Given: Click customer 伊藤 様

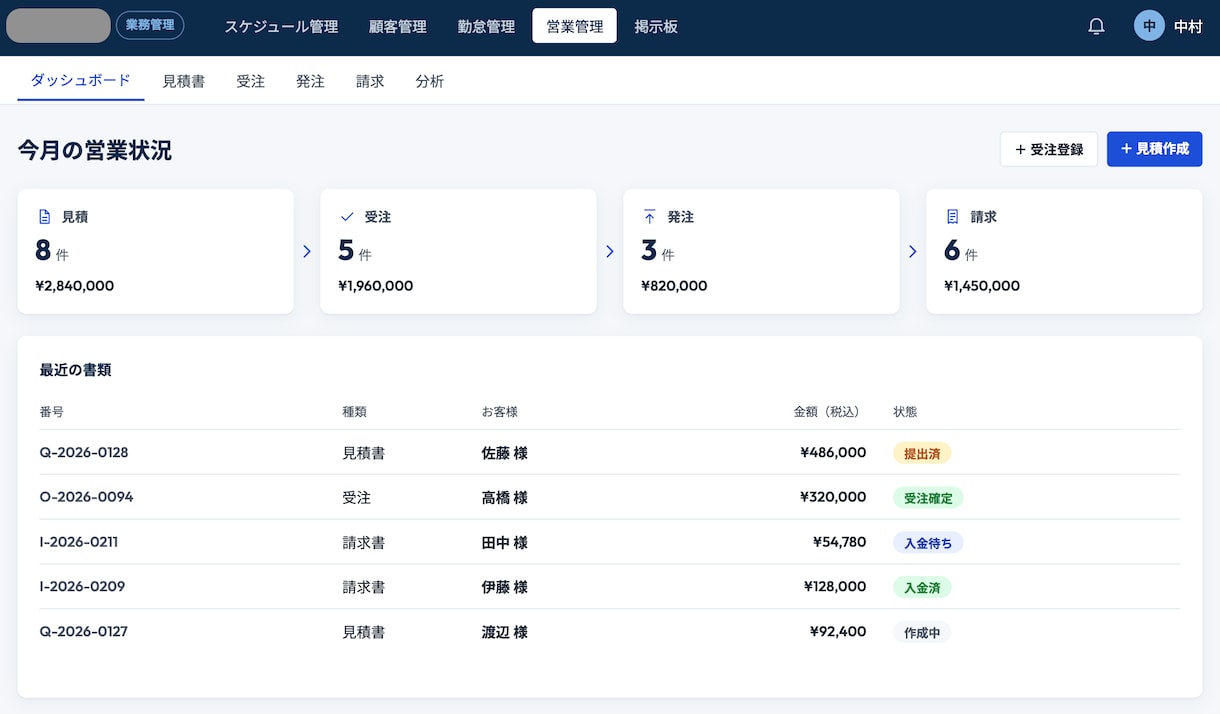Looking at the screenshot, I should [504, 587].
